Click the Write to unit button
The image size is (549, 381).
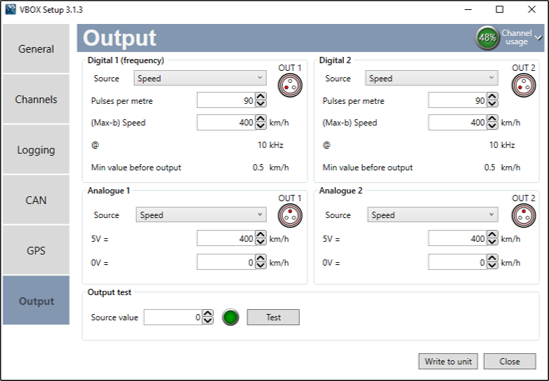(448, 361)
